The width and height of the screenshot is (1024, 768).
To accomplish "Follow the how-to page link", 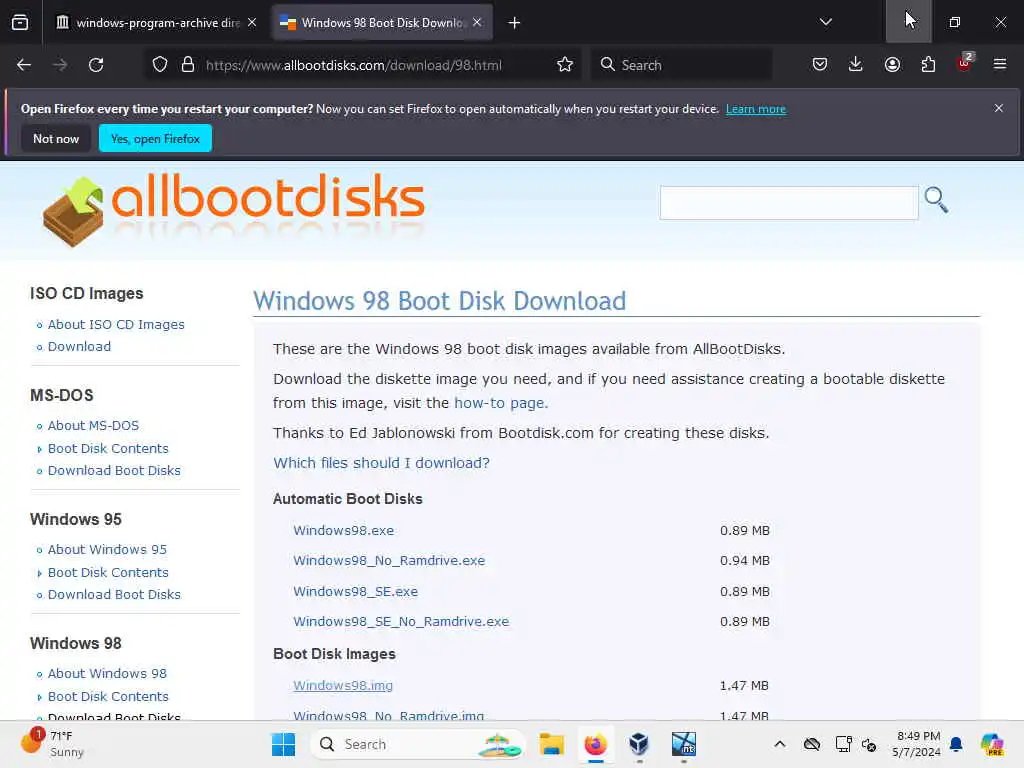I will pyautogui.click(x=501, y=403).
